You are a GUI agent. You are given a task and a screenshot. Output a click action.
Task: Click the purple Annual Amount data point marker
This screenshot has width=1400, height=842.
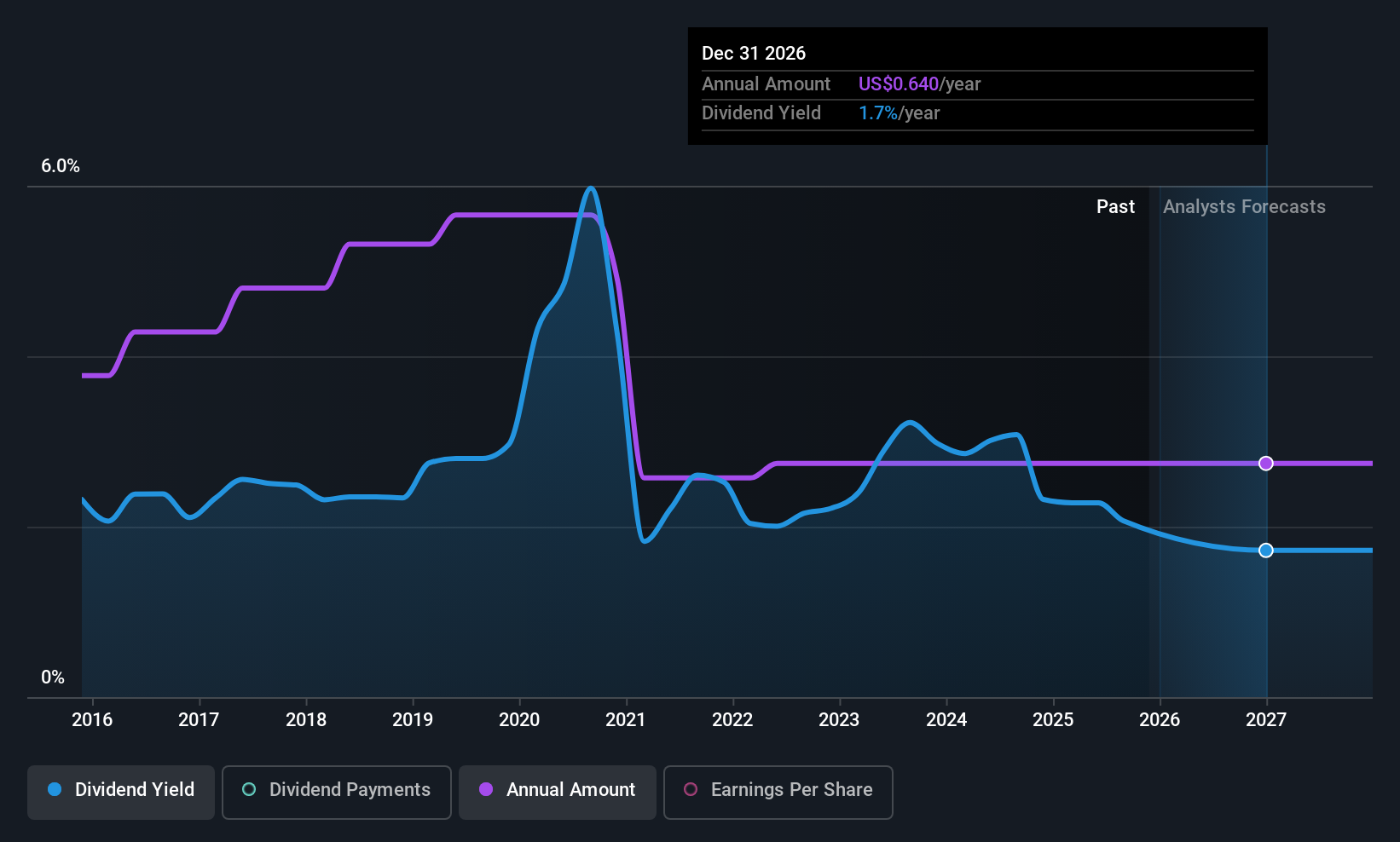pyautogui.click(x=1266, y=464)
